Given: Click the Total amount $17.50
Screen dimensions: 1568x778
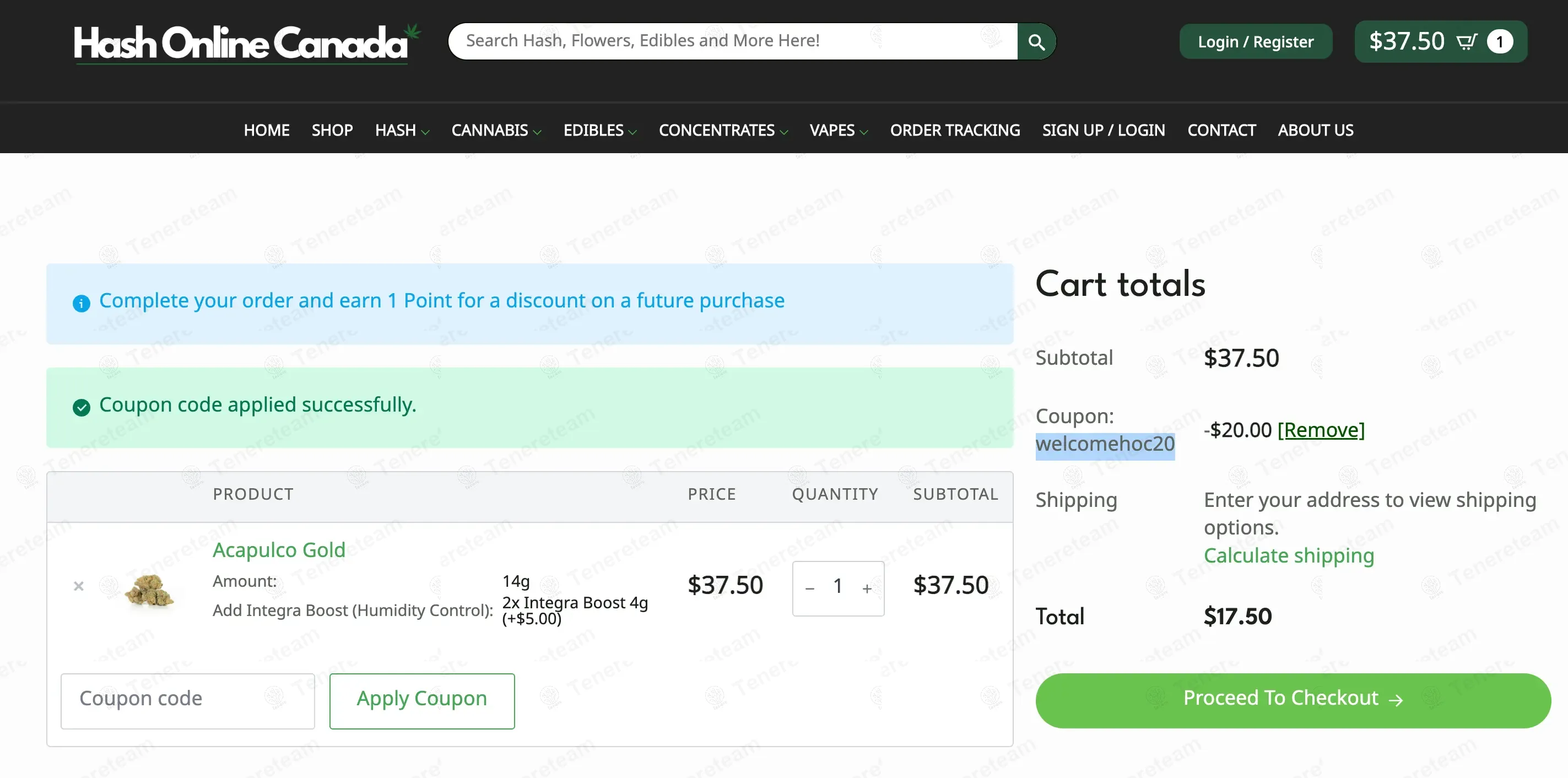Looking at the screenshot, I should tap(1237, 616).
